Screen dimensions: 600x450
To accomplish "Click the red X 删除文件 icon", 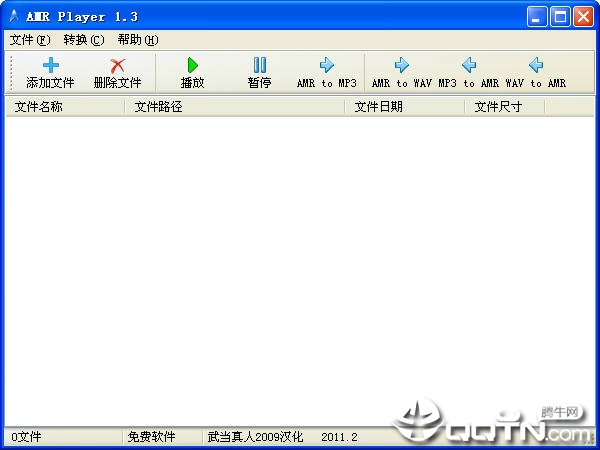I will click(x=117, y=66).
